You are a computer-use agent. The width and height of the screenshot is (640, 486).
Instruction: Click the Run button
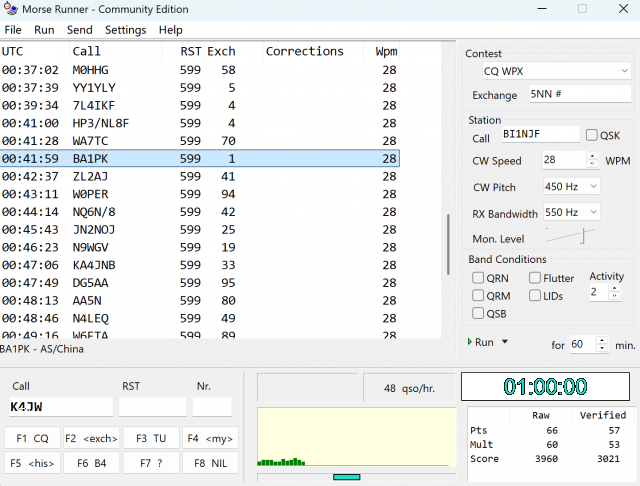coord(481,342)
